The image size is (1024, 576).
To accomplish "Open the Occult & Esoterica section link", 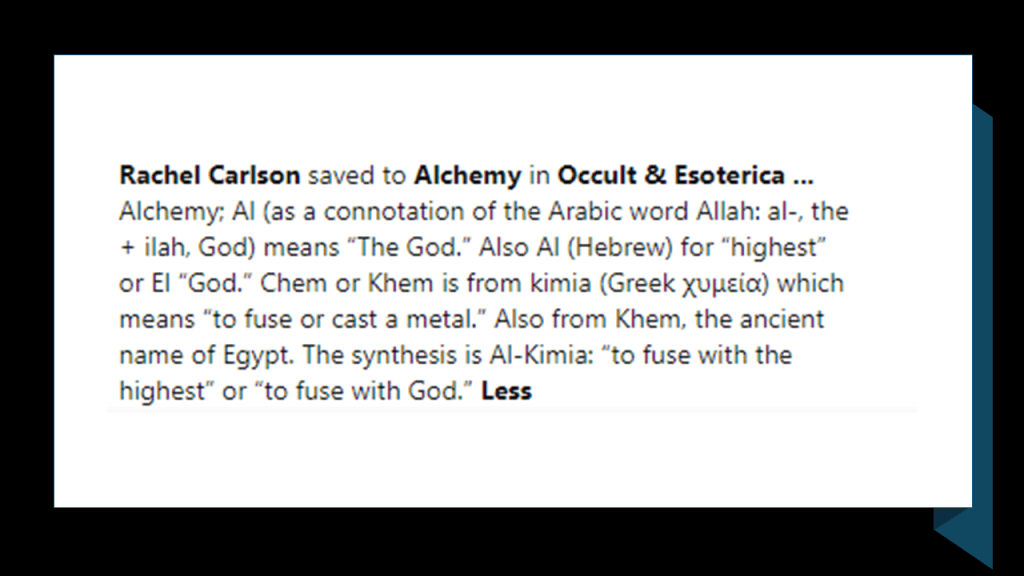I will pyautogui.click(x=670, y=176).
